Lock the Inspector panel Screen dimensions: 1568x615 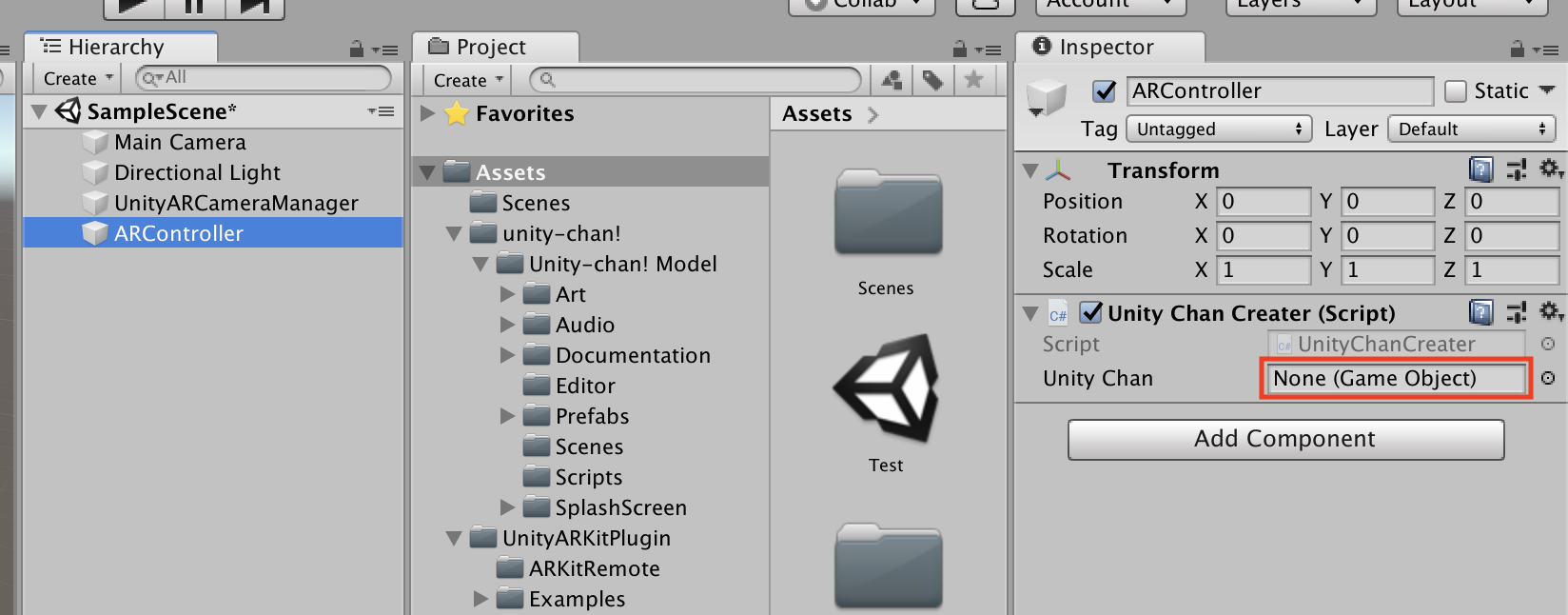(1517, 49)
